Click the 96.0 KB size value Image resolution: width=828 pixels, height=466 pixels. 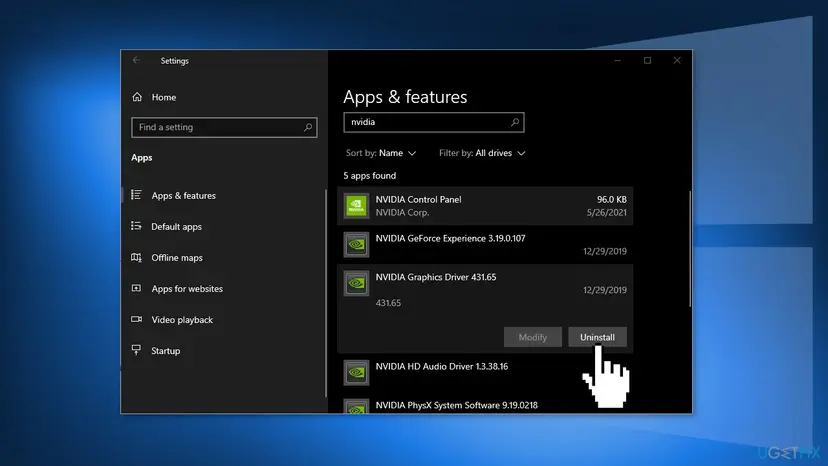[611, 200]
